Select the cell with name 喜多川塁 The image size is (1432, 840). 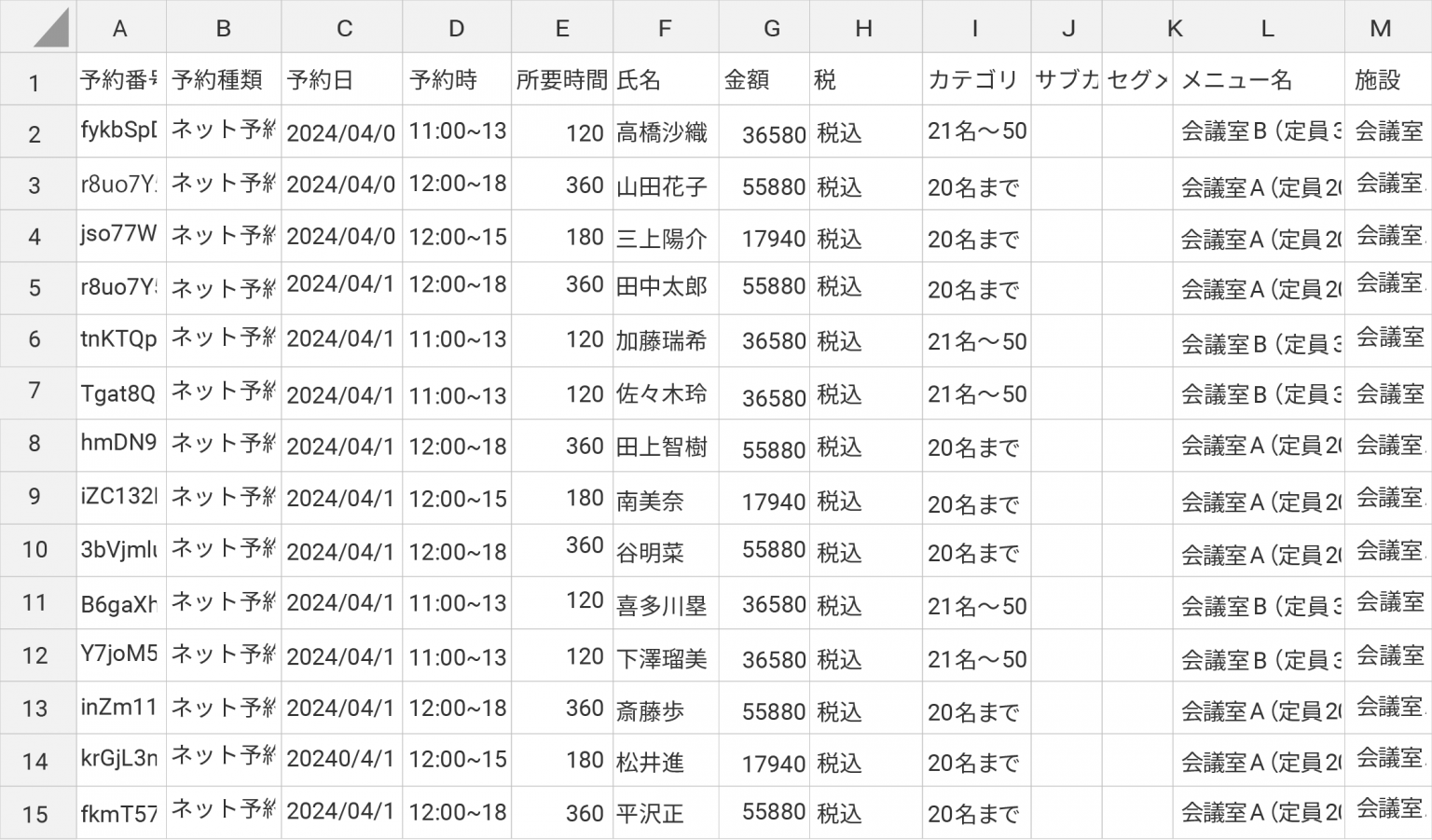click(667, 603)
